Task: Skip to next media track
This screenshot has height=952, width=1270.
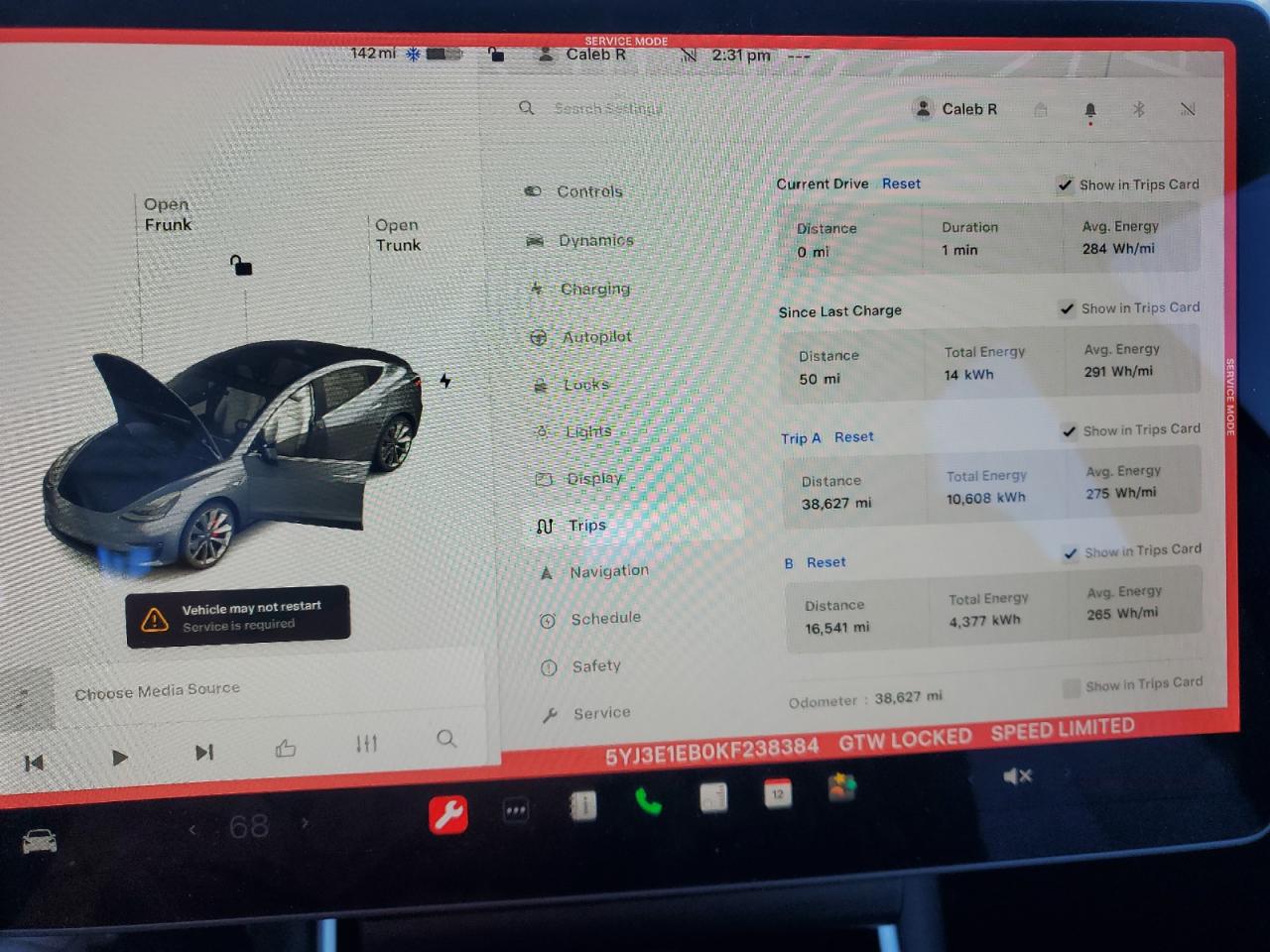Action: tap(203, 753)
